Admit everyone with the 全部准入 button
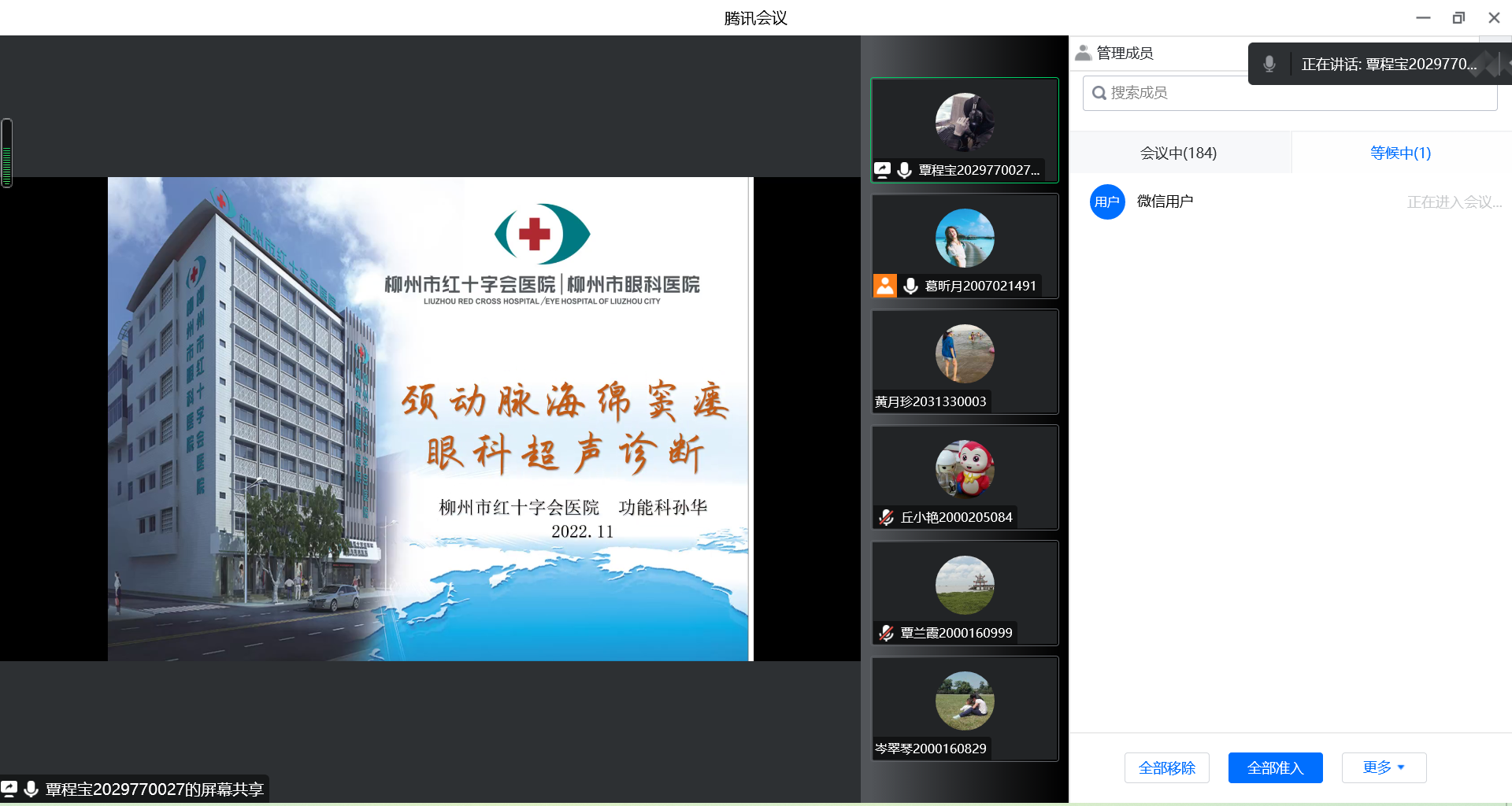Viewport: 1512px width, 806px height. click(1276, 767)
